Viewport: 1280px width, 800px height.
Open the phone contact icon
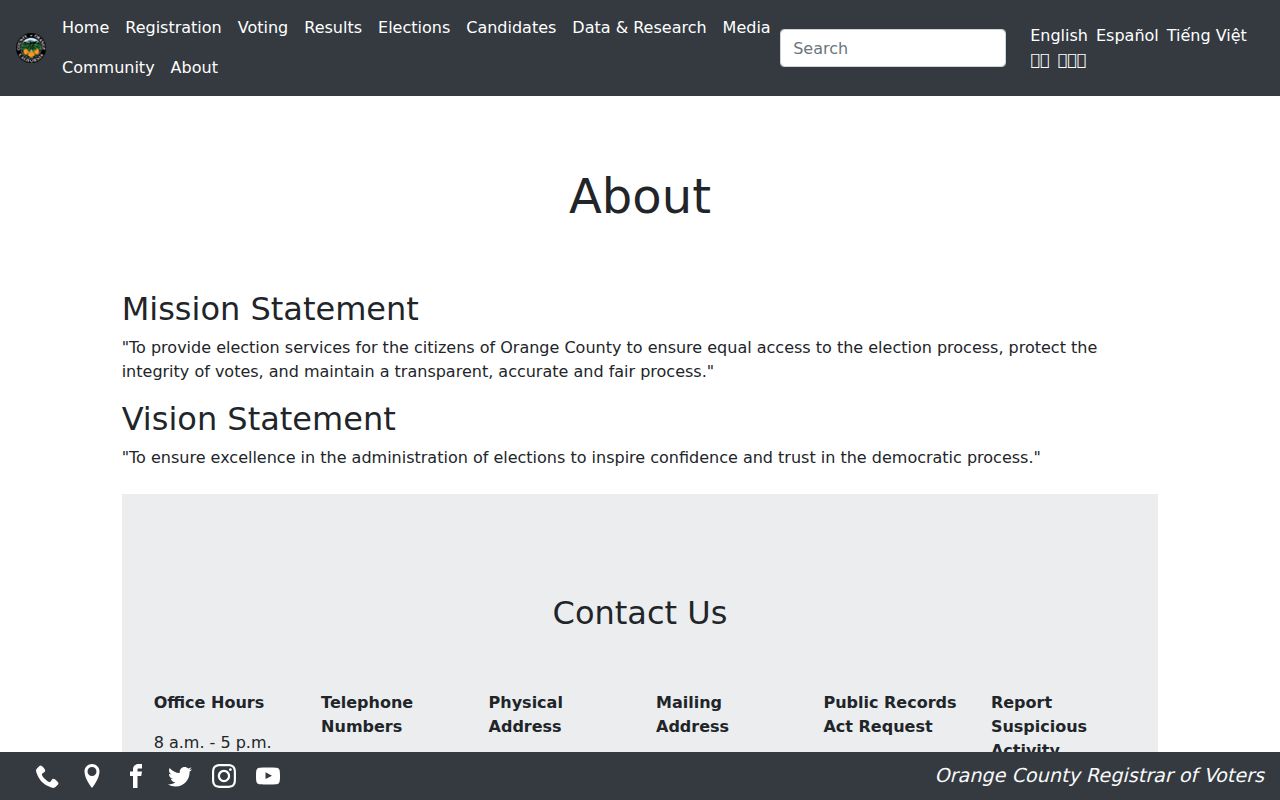pyautogui.click(x=47, y=776)
